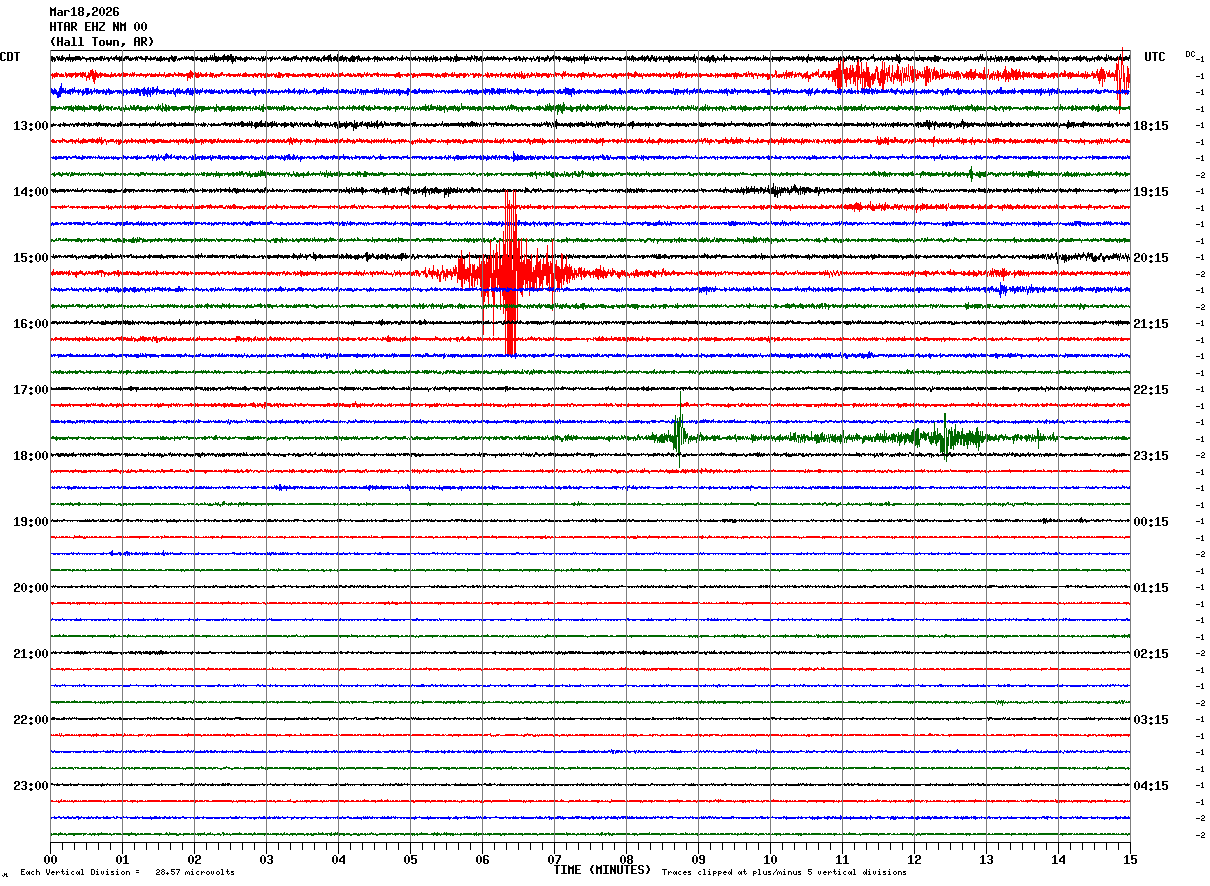
Task: Click minute 12 tick label on bottom axis
Action: point(914,859)
